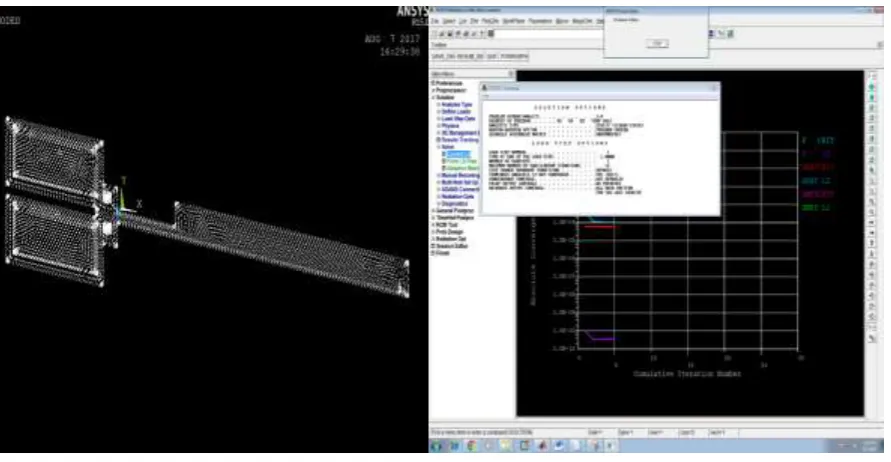
Task: Select Current LS under Solve
Action: 457,153
